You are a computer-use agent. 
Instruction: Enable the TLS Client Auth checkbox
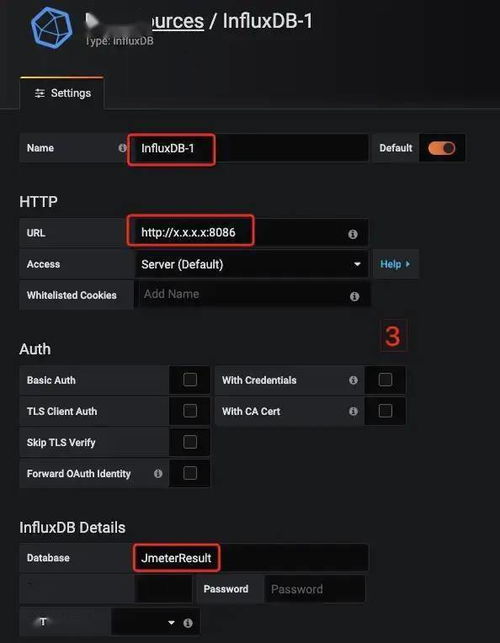(x=190, y=411)
